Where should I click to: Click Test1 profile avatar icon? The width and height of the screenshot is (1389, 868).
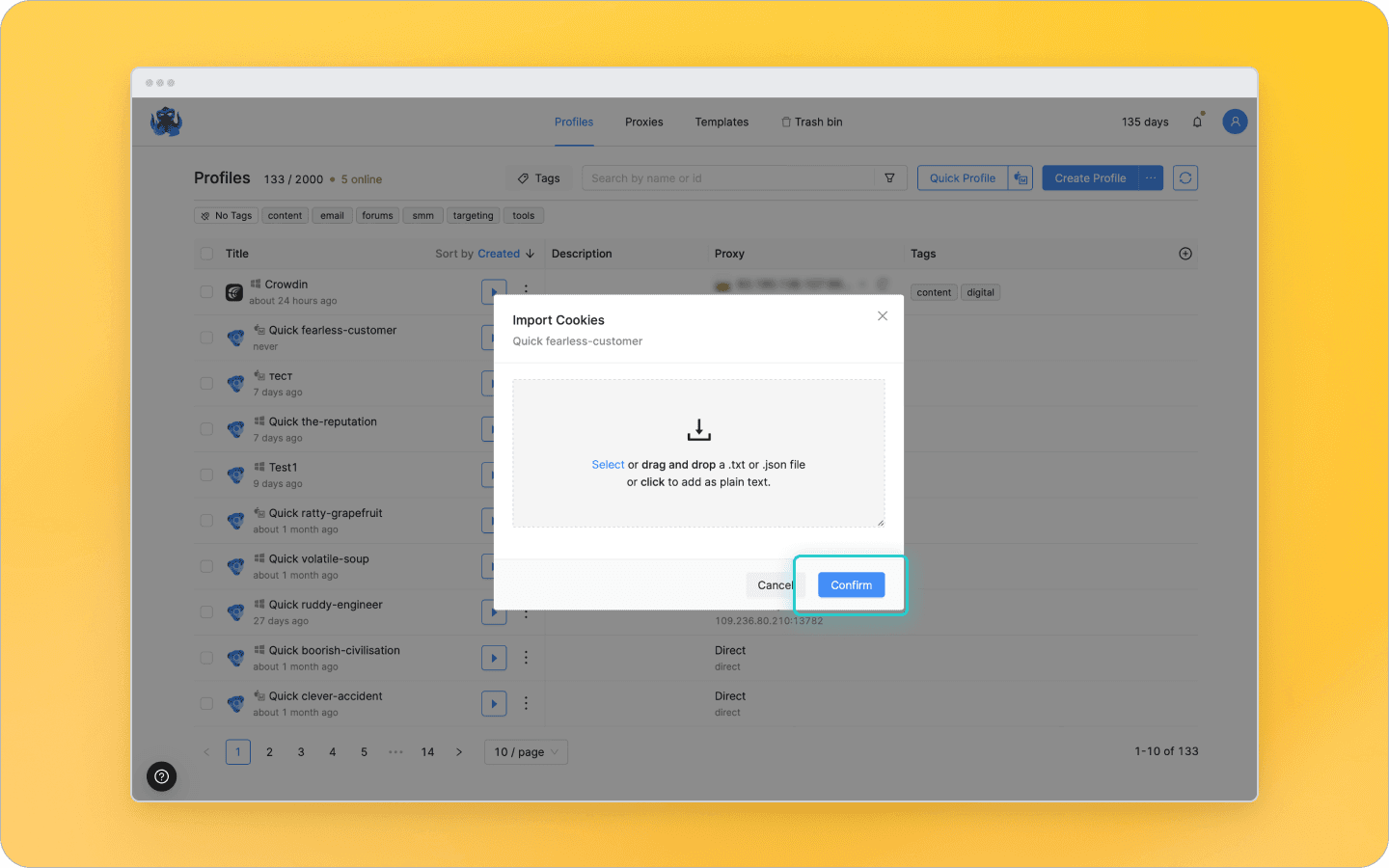pyautogui.click(x=234, y=475)
